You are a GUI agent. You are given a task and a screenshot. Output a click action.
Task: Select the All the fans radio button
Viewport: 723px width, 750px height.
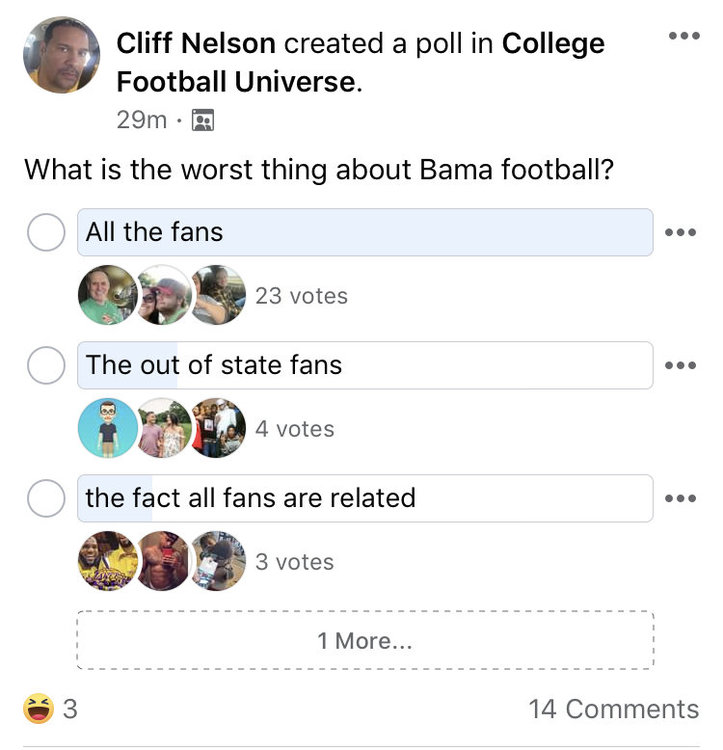click(46, 232)
